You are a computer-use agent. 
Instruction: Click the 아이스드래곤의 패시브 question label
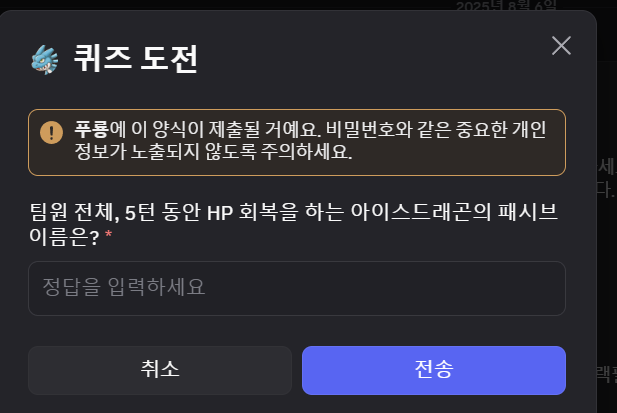454,212
